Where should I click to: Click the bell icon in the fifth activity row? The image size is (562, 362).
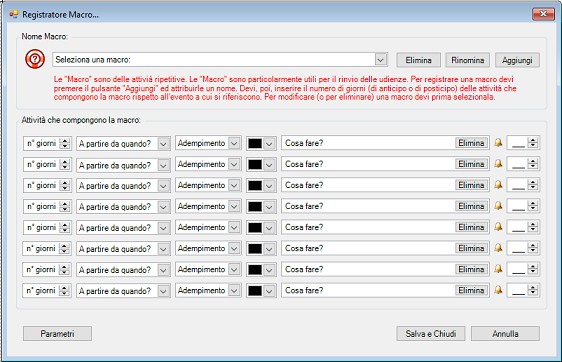[498, 227]
